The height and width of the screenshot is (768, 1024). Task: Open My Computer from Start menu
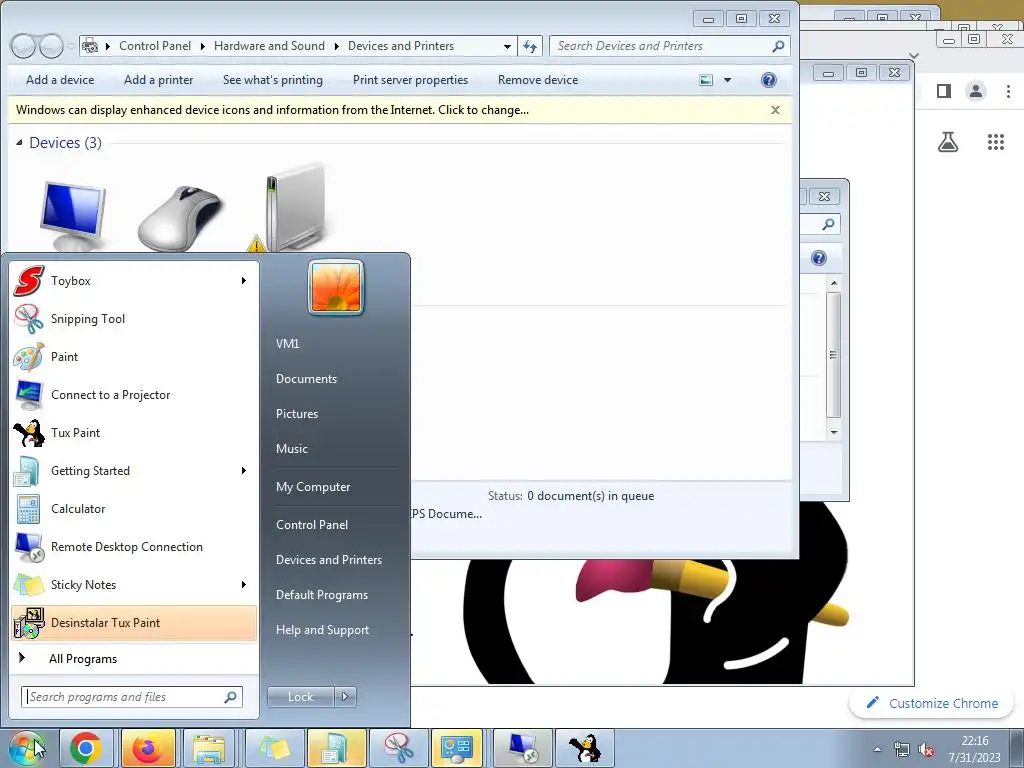click(313, 487)
